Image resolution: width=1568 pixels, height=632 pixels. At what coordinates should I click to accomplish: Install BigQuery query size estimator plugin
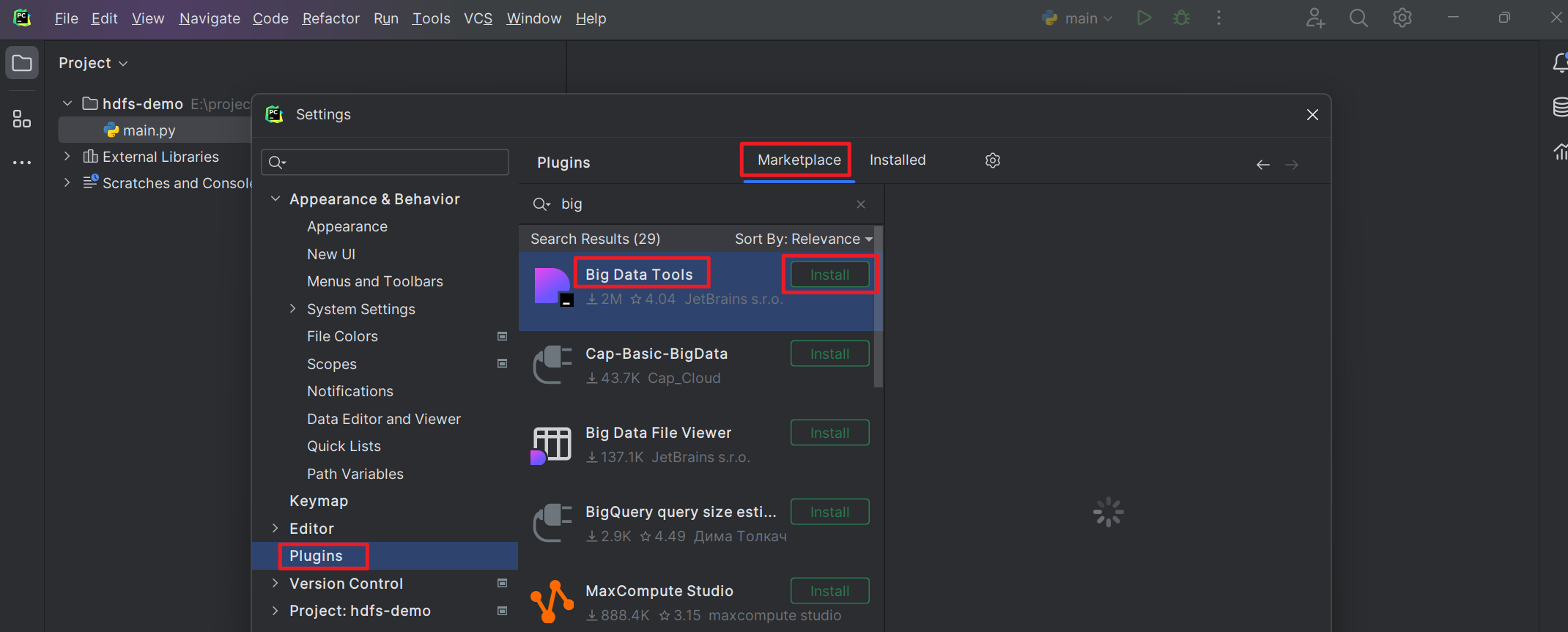[x=830, y=512]
